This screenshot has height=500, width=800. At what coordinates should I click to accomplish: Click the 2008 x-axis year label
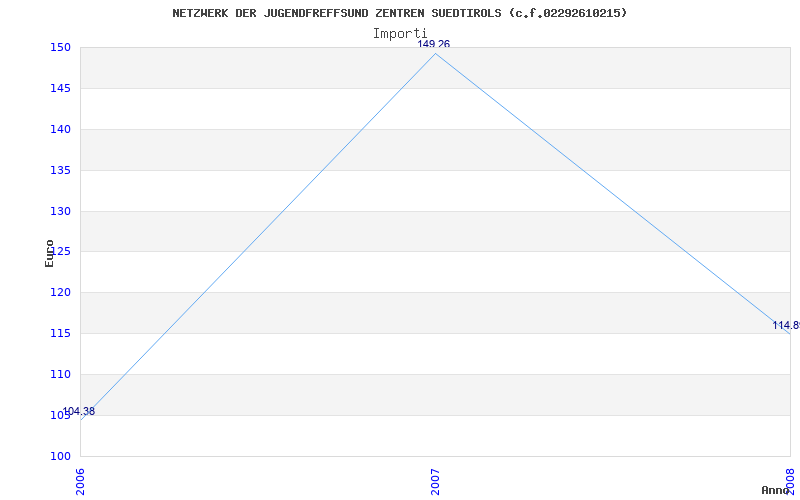tap(791, 482)
